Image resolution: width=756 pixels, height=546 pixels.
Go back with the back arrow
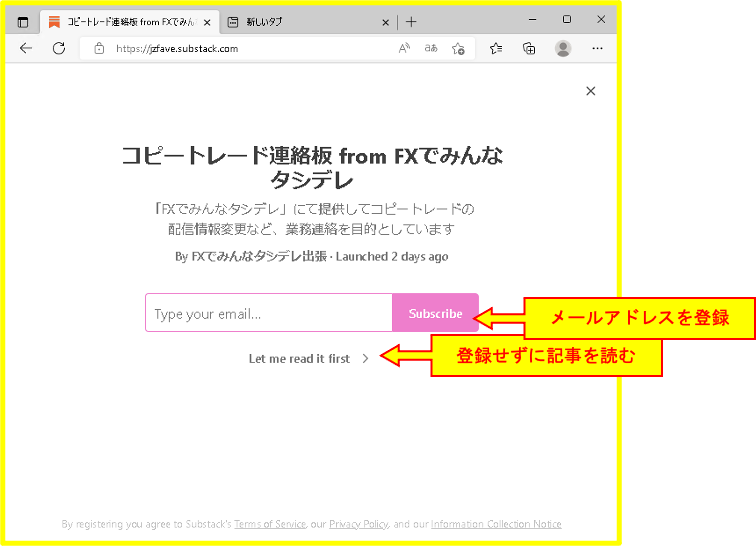point(26,48)
